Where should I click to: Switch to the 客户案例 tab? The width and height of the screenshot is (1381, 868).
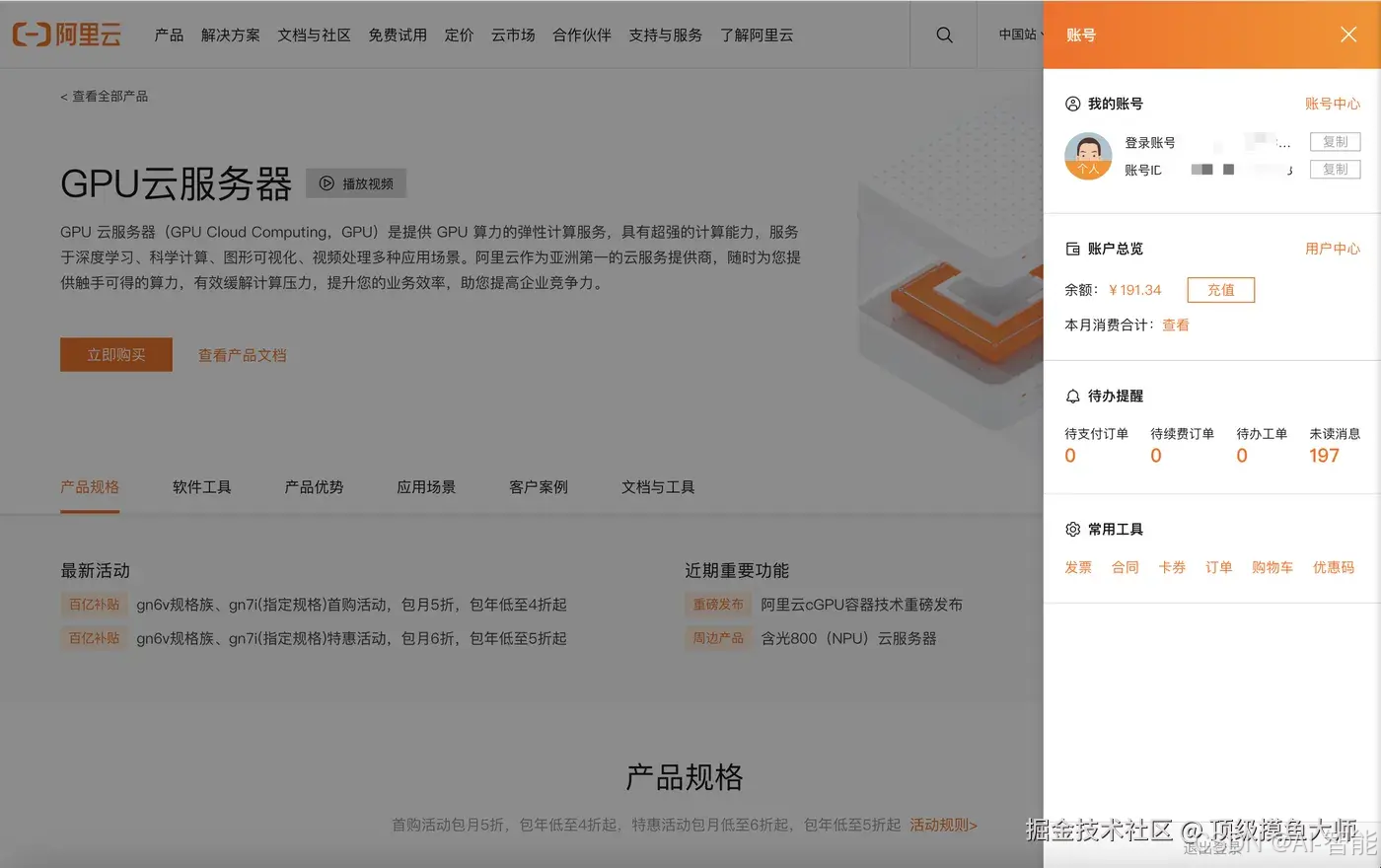538,486
